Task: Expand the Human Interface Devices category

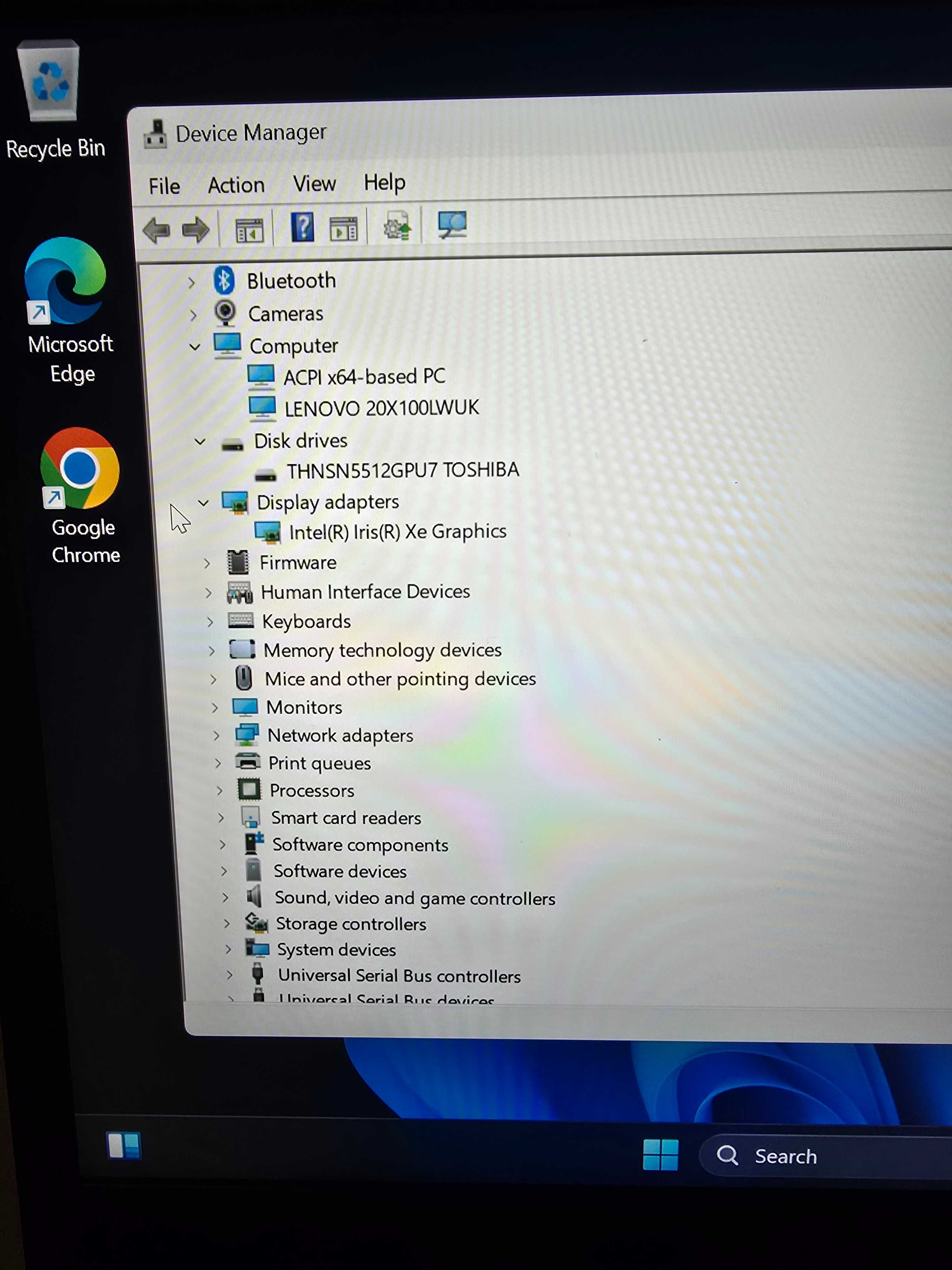Action: coord(209,592)
